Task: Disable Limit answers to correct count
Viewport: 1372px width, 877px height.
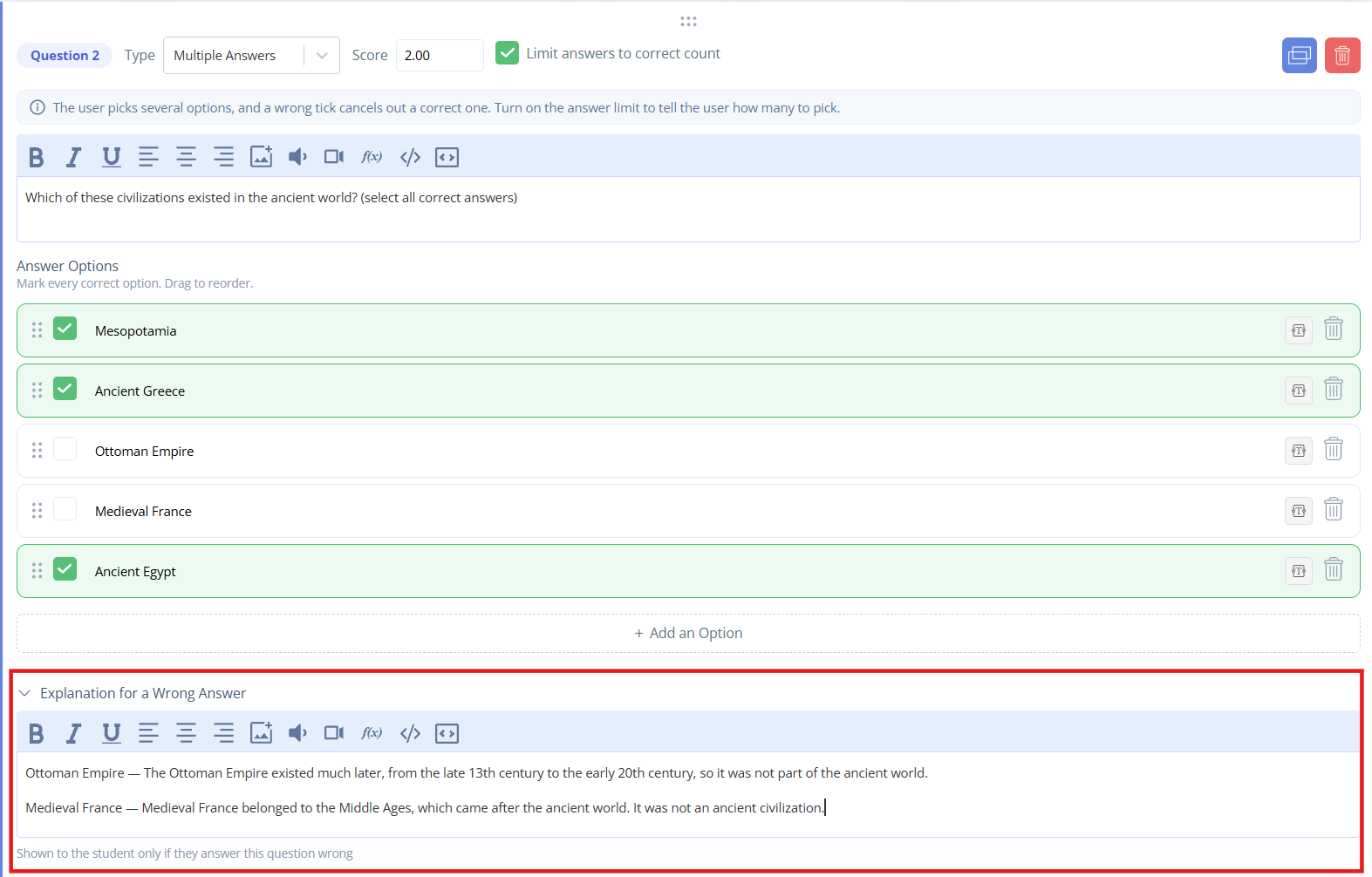Action: (x=507, y=53)
